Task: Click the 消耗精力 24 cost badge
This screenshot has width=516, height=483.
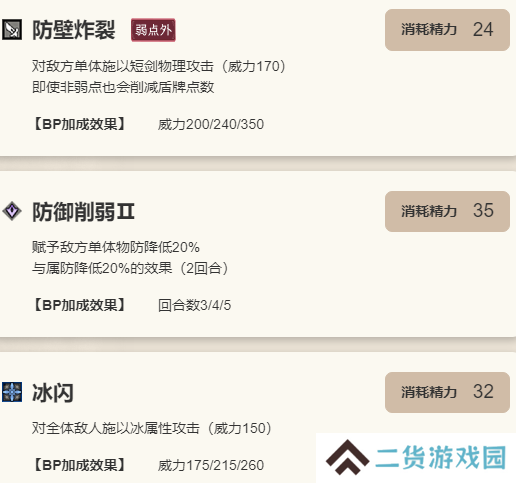Action: click(447, 30)
